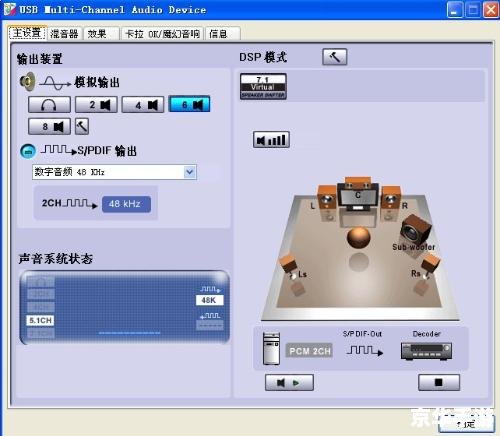Click the Decoder receiver icon
The width and height of the screenshot is (500, 436).
pos(426,351)
